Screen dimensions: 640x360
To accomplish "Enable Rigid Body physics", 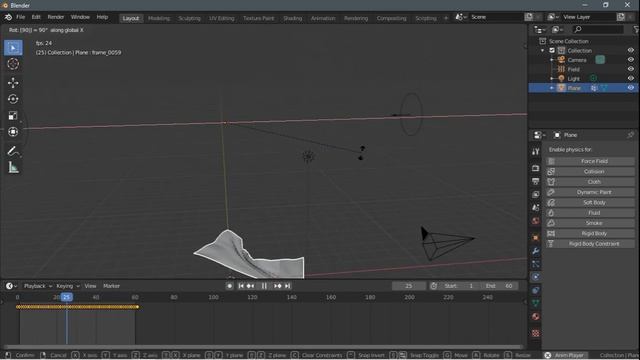I will point(590,233).
